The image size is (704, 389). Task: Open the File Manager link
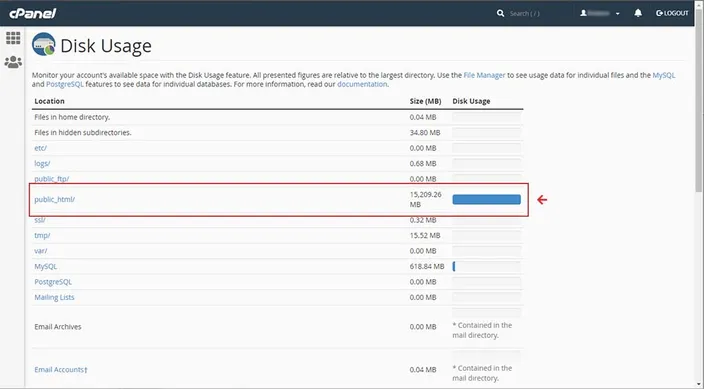(x=484, y=75)
